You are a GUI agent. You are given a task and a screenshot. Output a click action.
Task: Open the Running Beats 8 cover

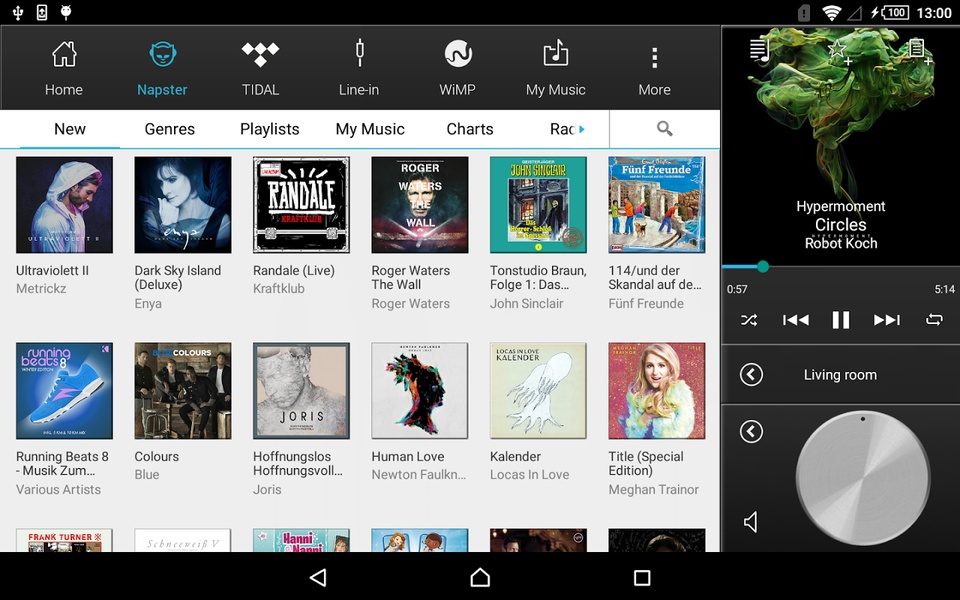coord(64,391)
